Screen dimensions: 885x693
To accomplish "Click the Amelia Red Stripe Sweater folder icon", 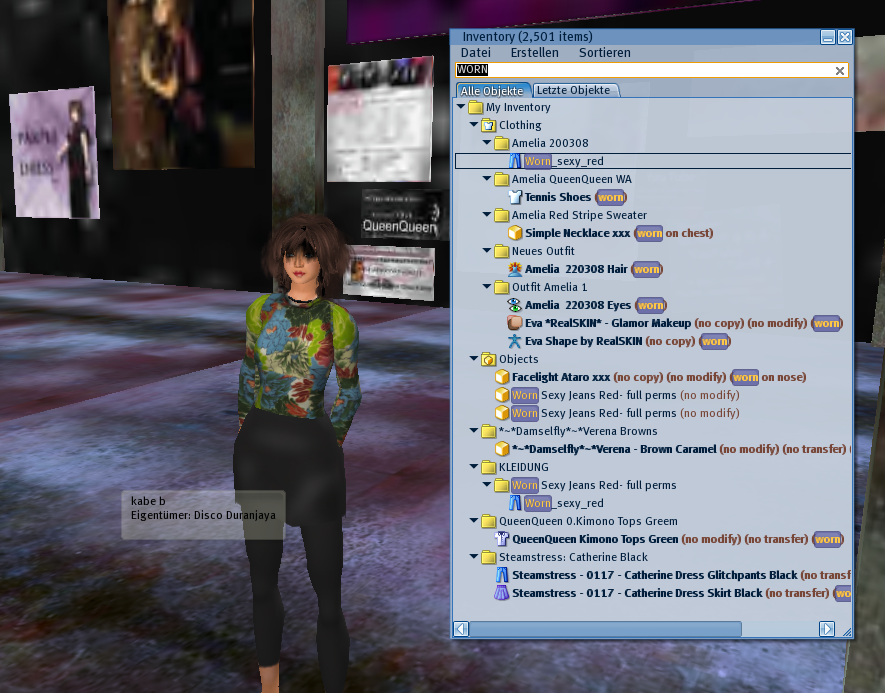I will tap(502, 215).
